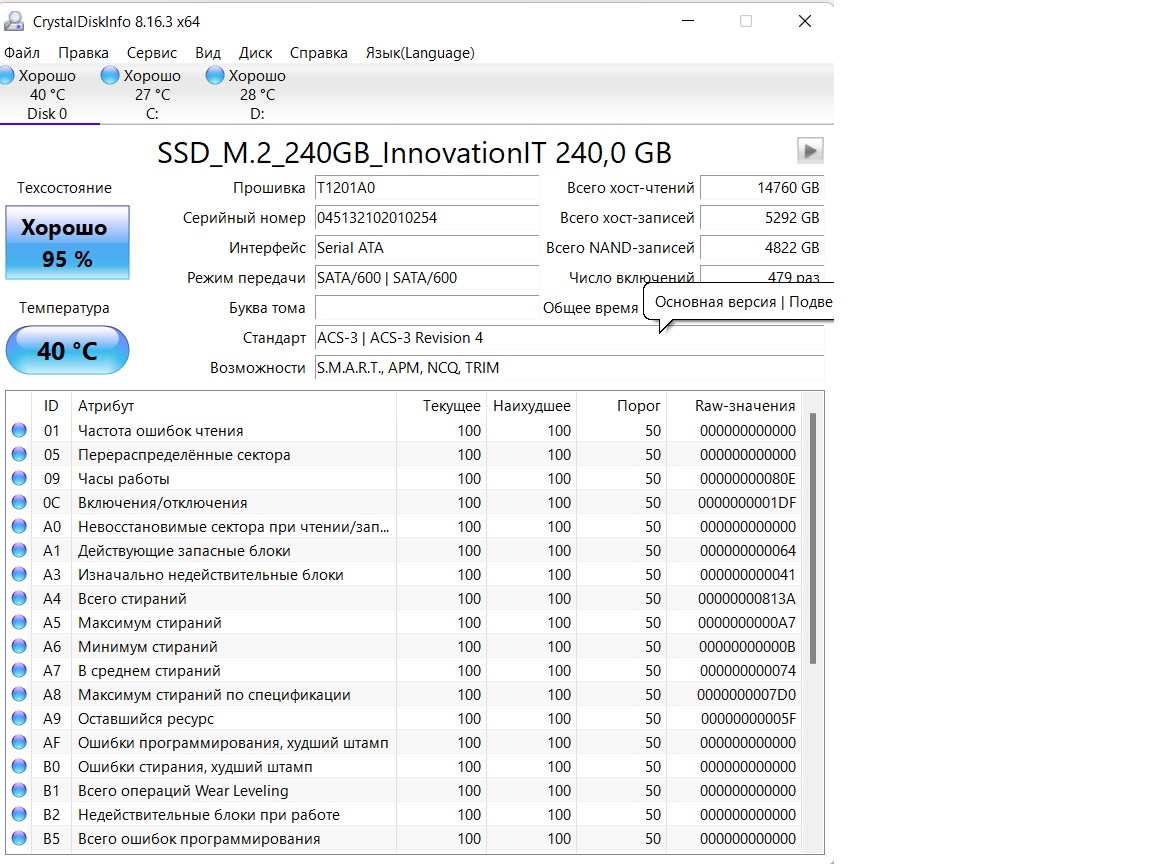This screenshot has height=864, width=1152.
Task: Click the Стандарт field ACS-3 Revision 4
Action: (x=569, y=338)
